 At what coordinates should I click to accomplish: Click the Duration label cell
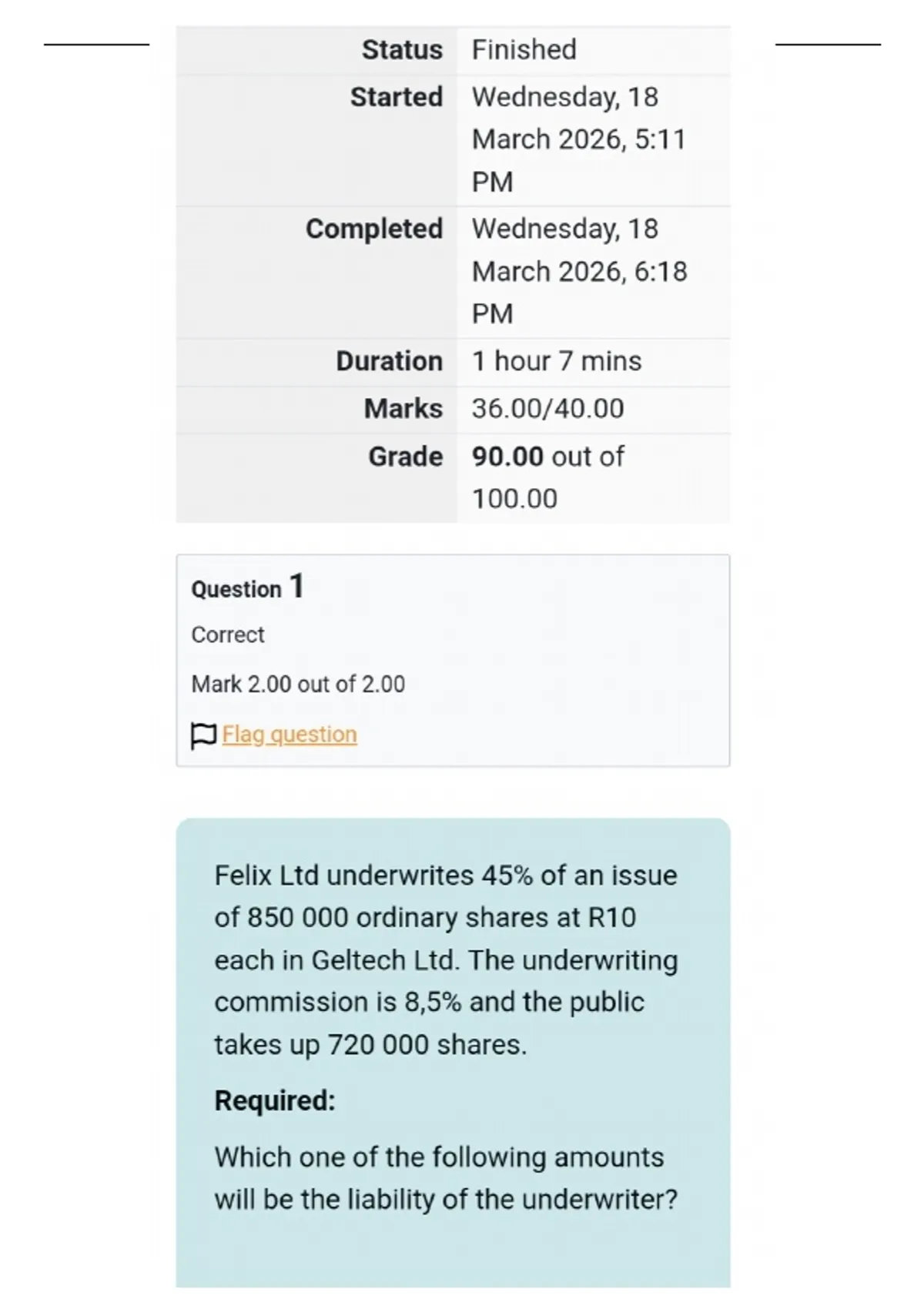pos(316,362)
